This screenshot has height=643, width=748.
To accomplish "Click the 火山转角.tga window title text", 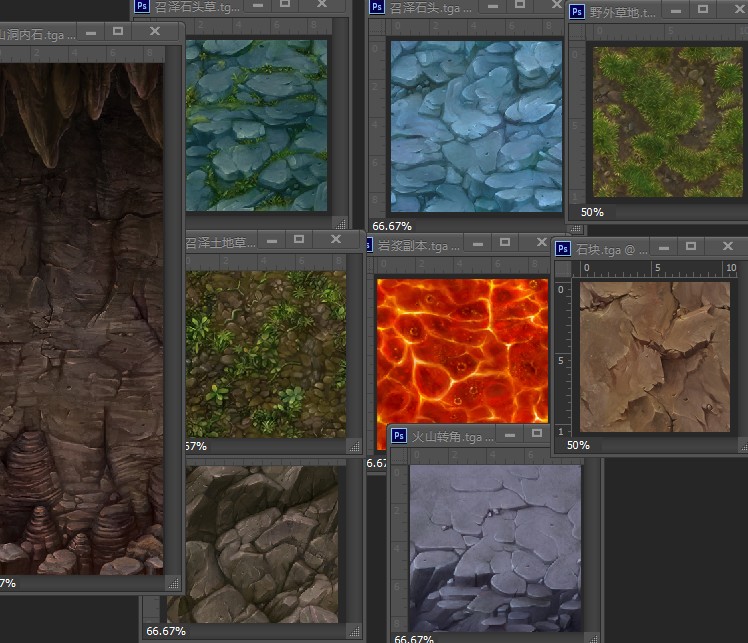I will tap(452, 437).
